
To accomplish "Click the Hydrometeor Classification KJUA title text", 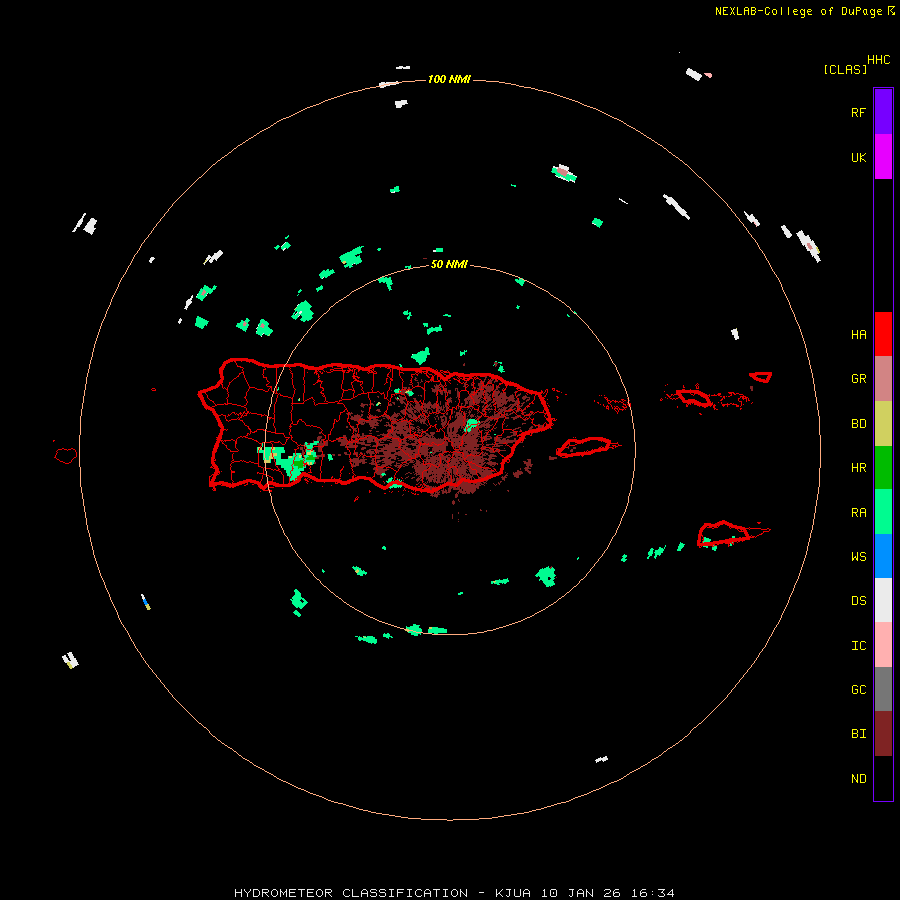I will tap(454, 893).
